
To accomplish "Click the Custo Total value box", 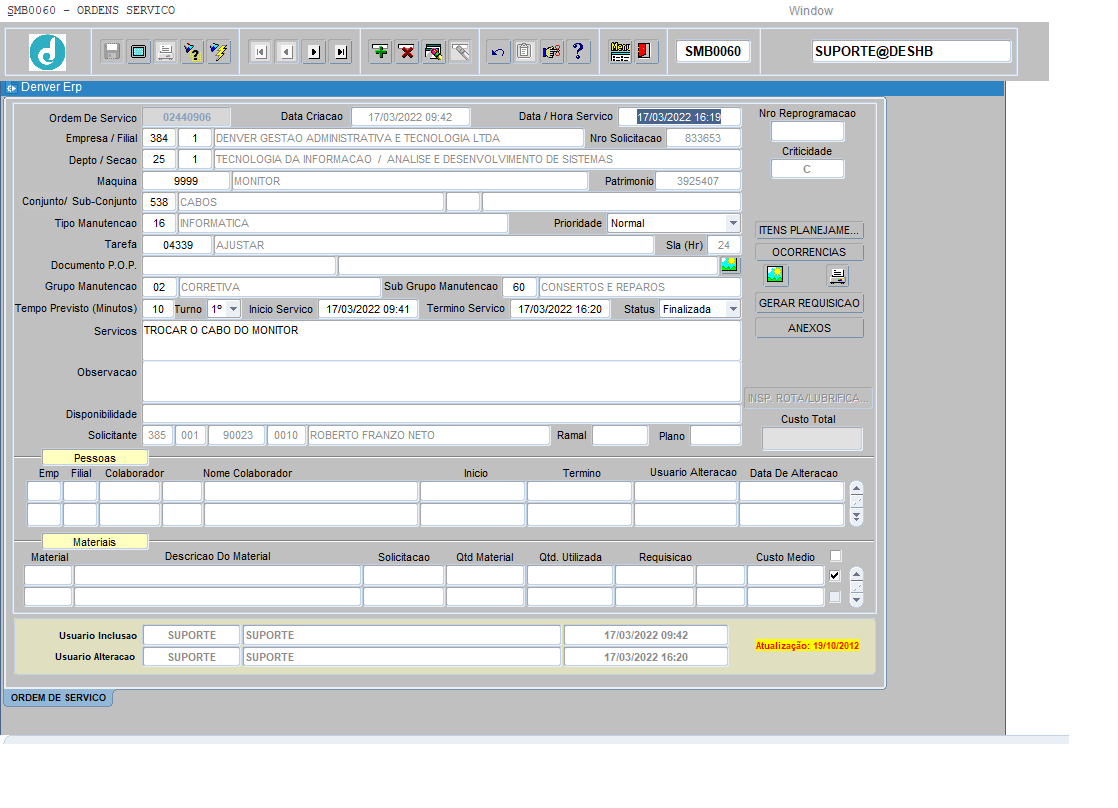I will (x=812, y=439).
